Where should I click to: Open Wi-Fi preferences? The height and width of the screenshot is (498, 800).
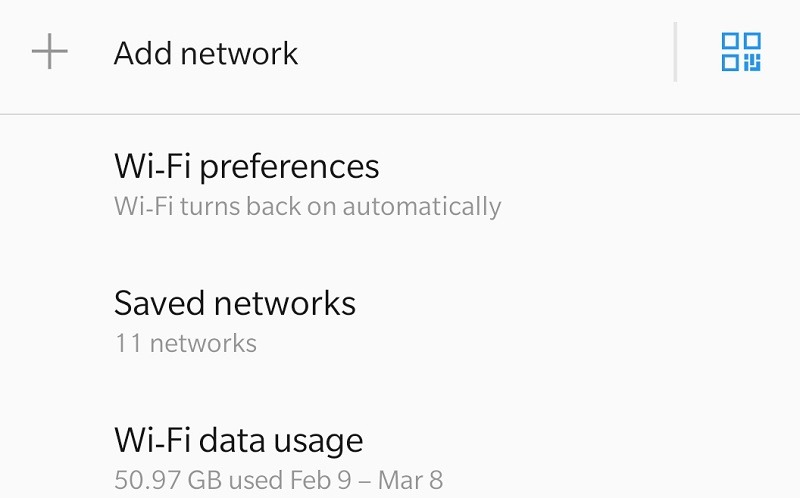(x=246, y=166)
